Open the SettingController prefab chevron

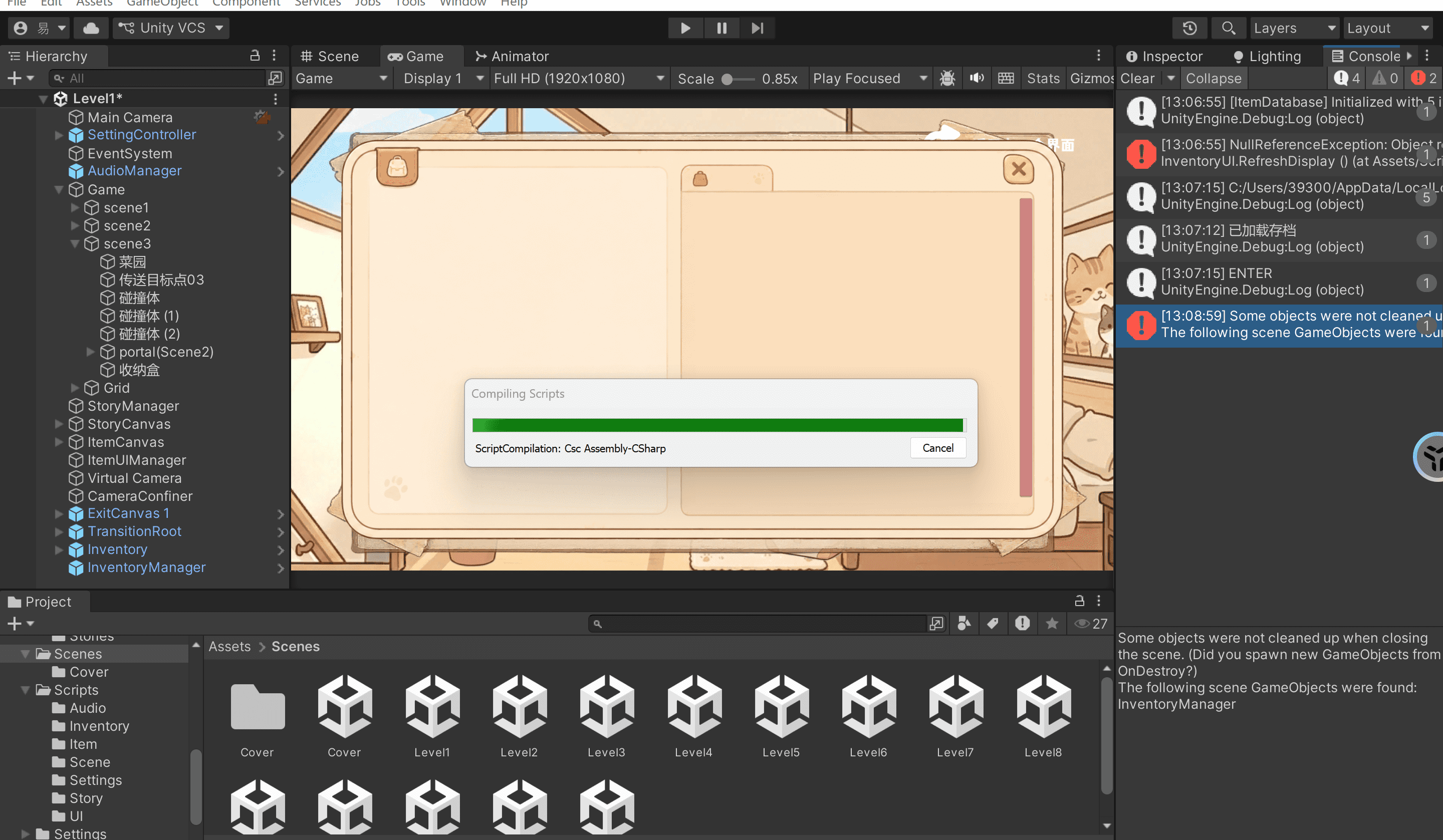pyautogui.click(x=280, y=135)
